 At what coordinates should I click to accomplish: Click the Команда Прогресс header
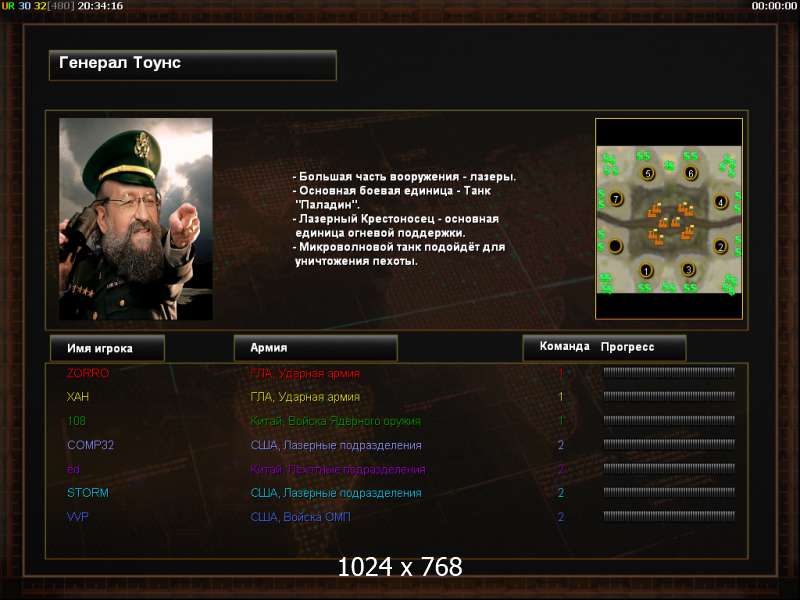point(604,347)
